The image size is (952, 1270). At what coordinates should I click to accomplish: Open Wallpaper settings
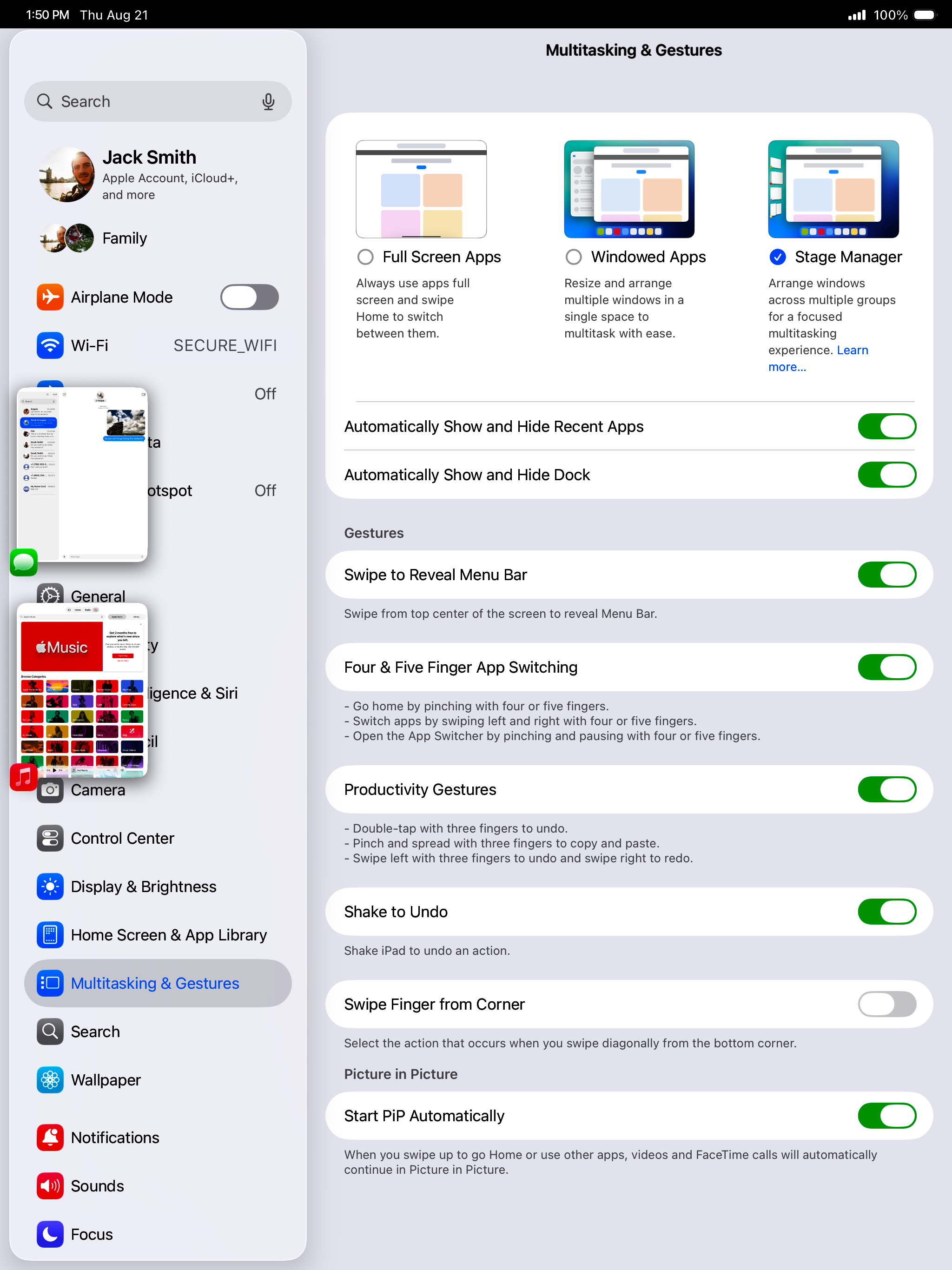tap(158, 1080)
